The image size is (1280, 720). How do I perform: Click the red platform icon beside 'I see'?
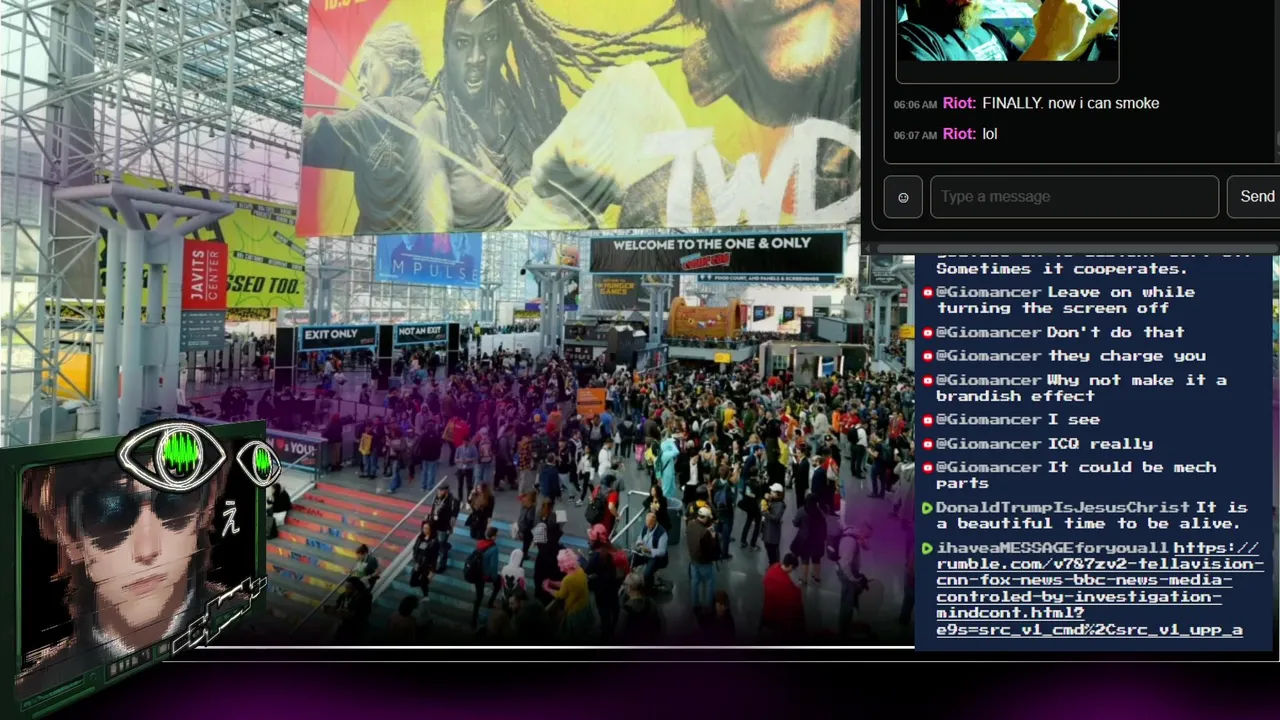(927, 420)
